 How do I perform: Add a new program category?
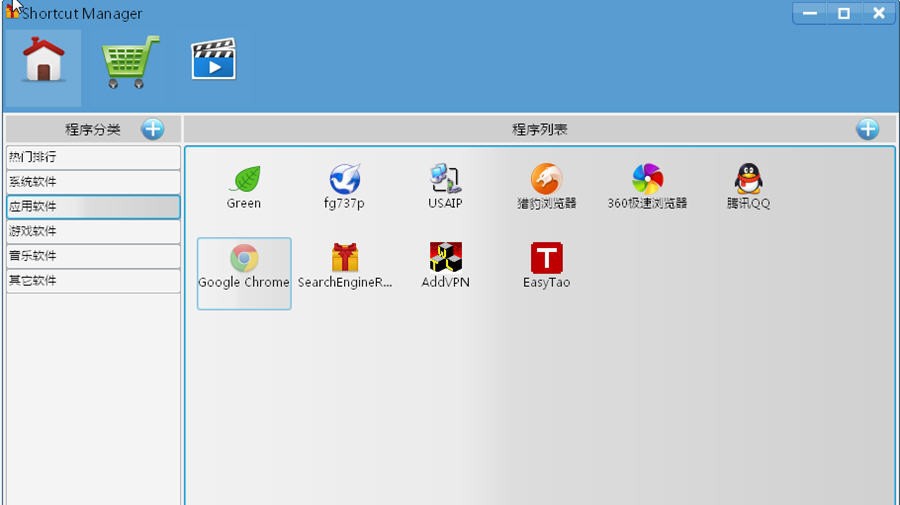pyautogui.click(x=153, y=129)
